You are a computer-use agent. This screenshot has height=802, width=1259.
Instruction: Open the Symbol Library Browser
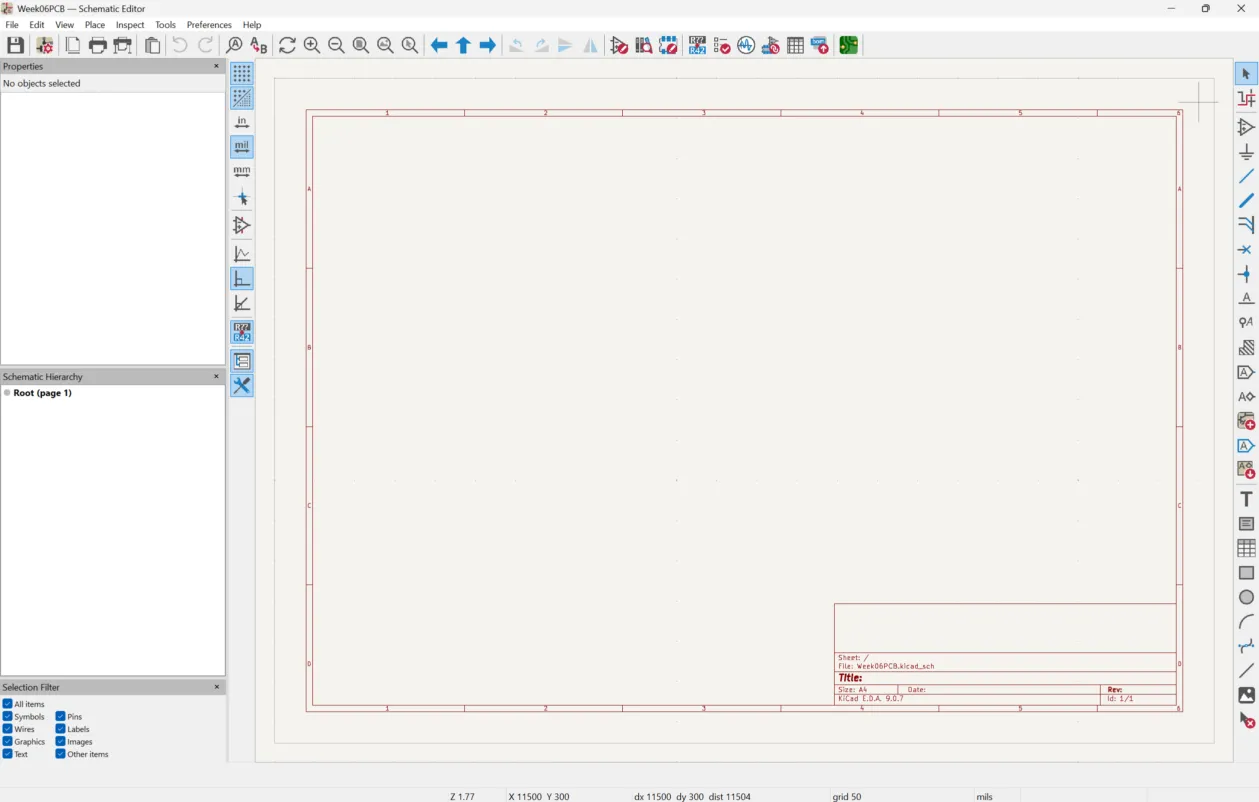tap(644, 45)
